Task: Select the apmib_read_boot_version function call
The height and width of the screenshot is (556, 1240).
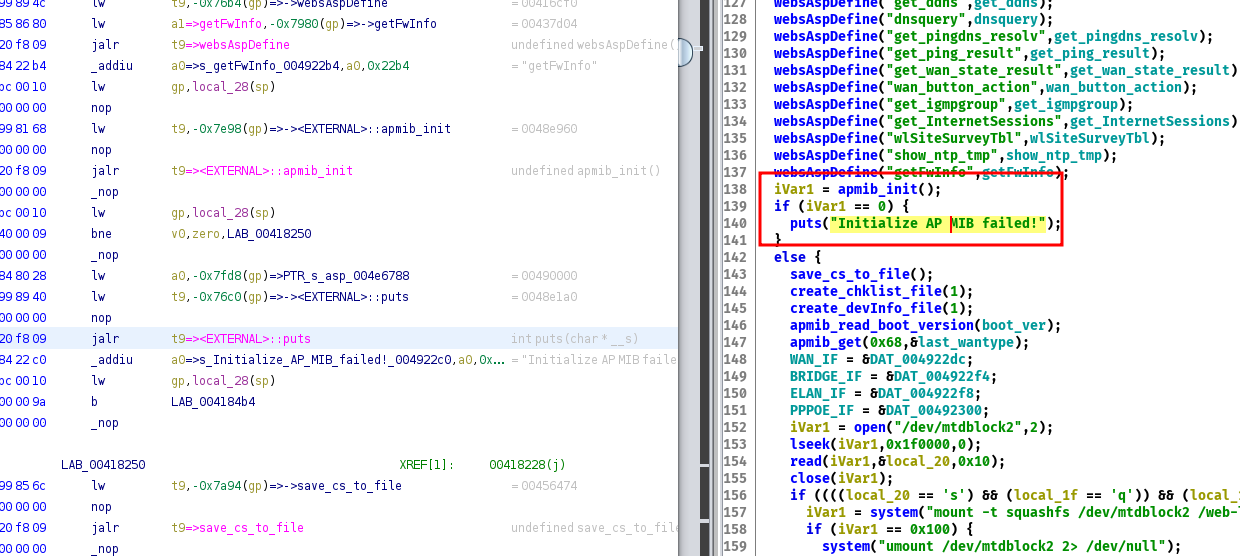Action: pyautogui.click(x=884, y=325)
